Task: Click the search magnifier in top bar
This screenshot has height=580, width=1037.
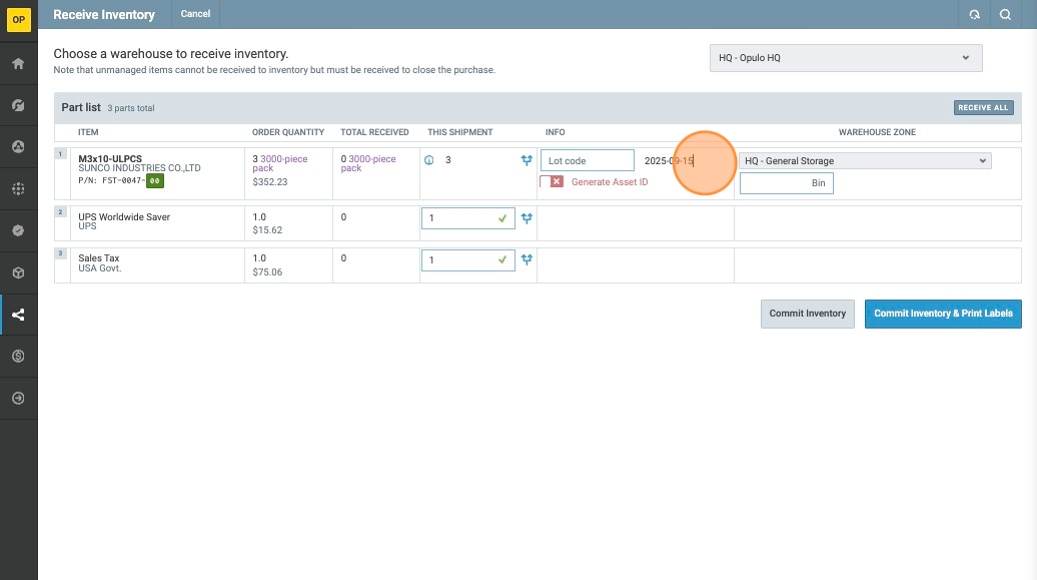Action: click(x=1005, y=15)
